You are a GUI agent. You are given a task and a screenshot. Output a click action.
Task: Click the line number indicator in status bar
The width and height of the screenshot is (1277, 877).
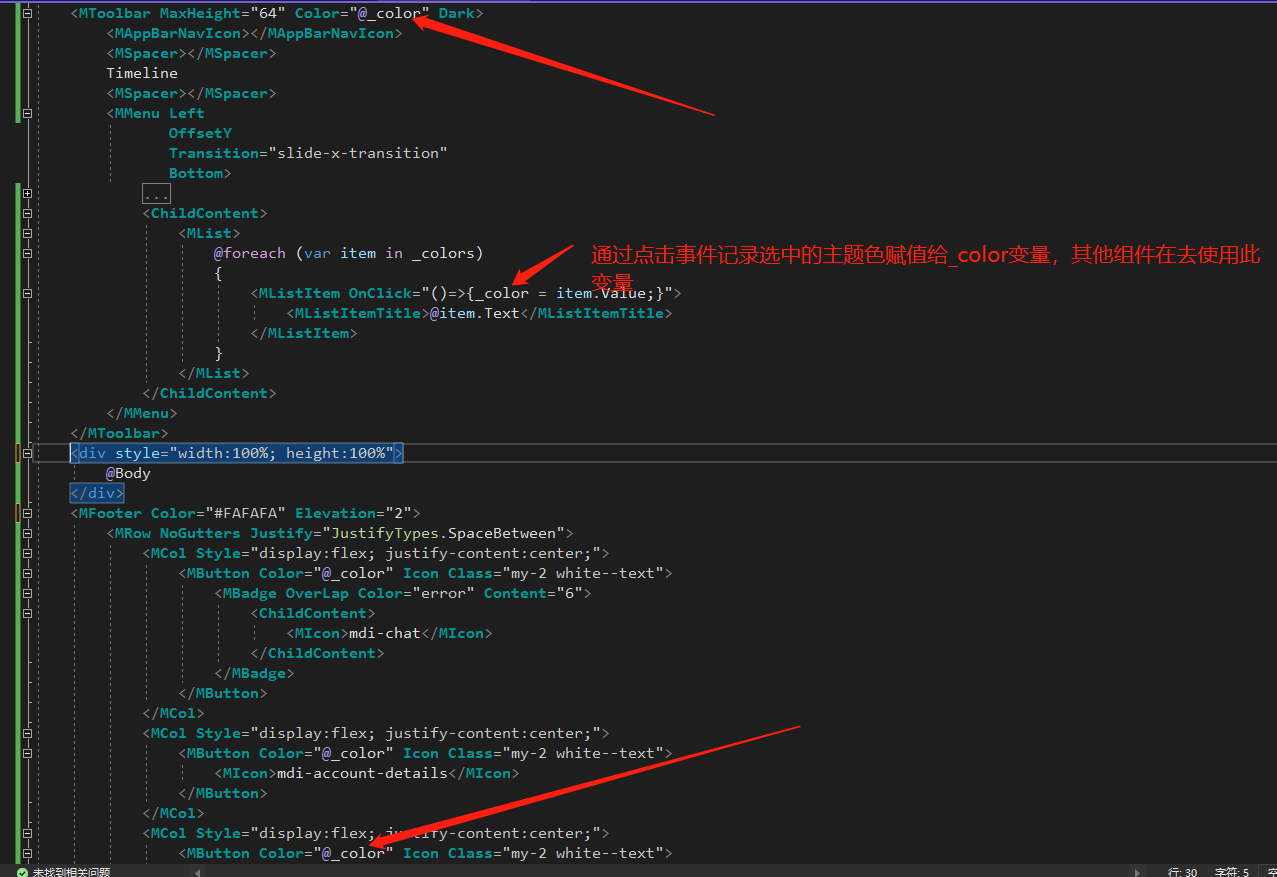pyautogui.click(x=1182, y=872)
